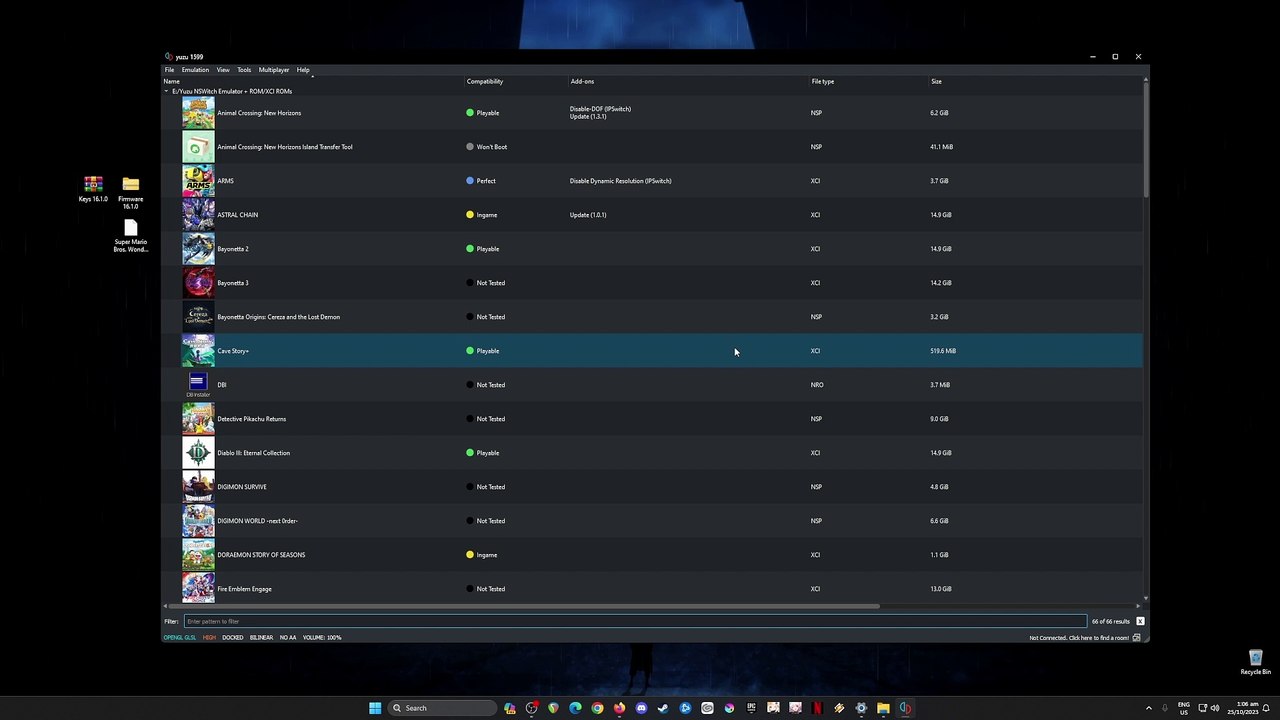This screenshot has height=720, width=1280.
Task: Open Discord from the taskbar
Action: pyautogui.click(x=641, y=708)
